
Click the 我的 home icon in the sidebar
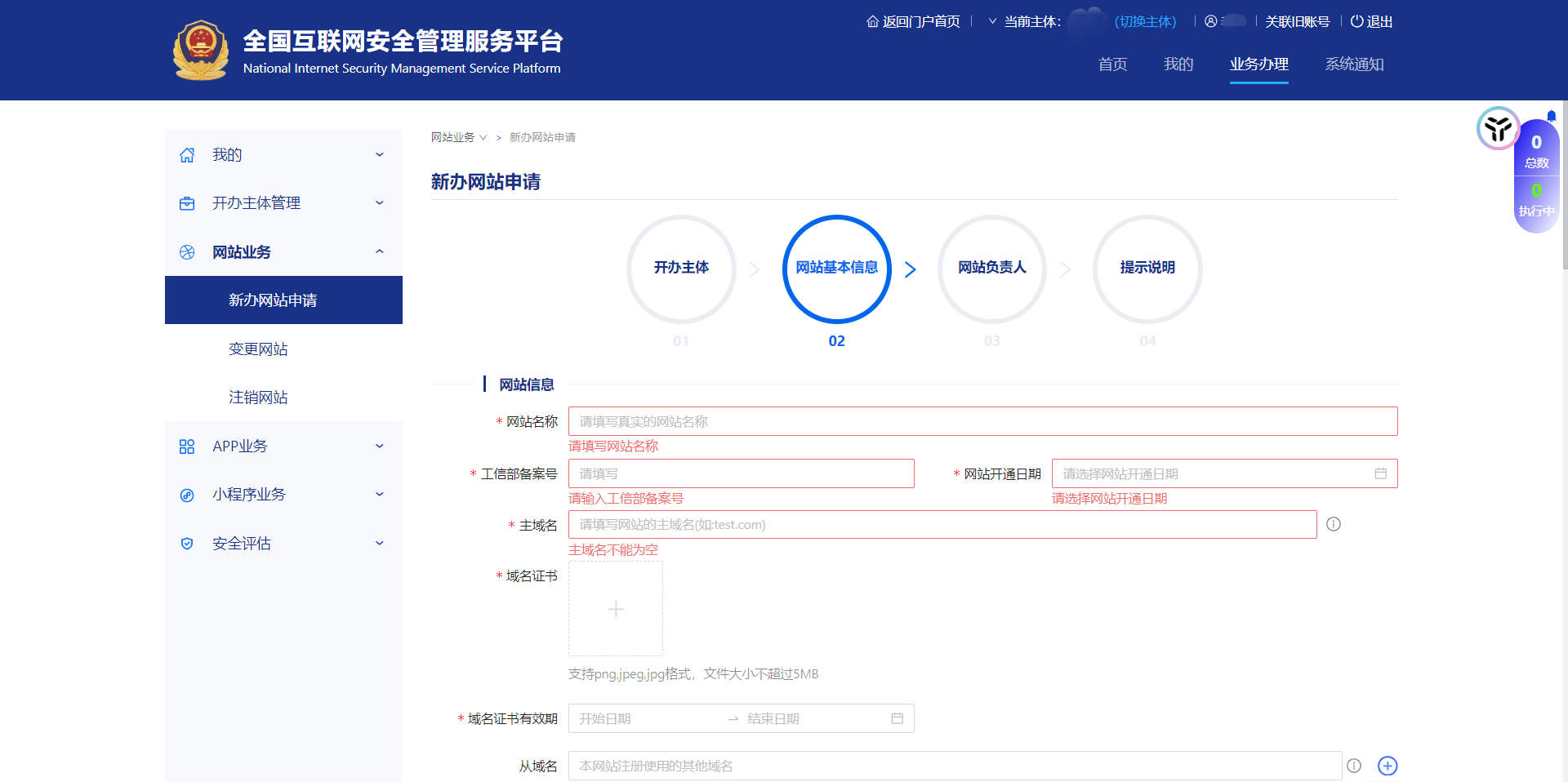tap(187, 154)
